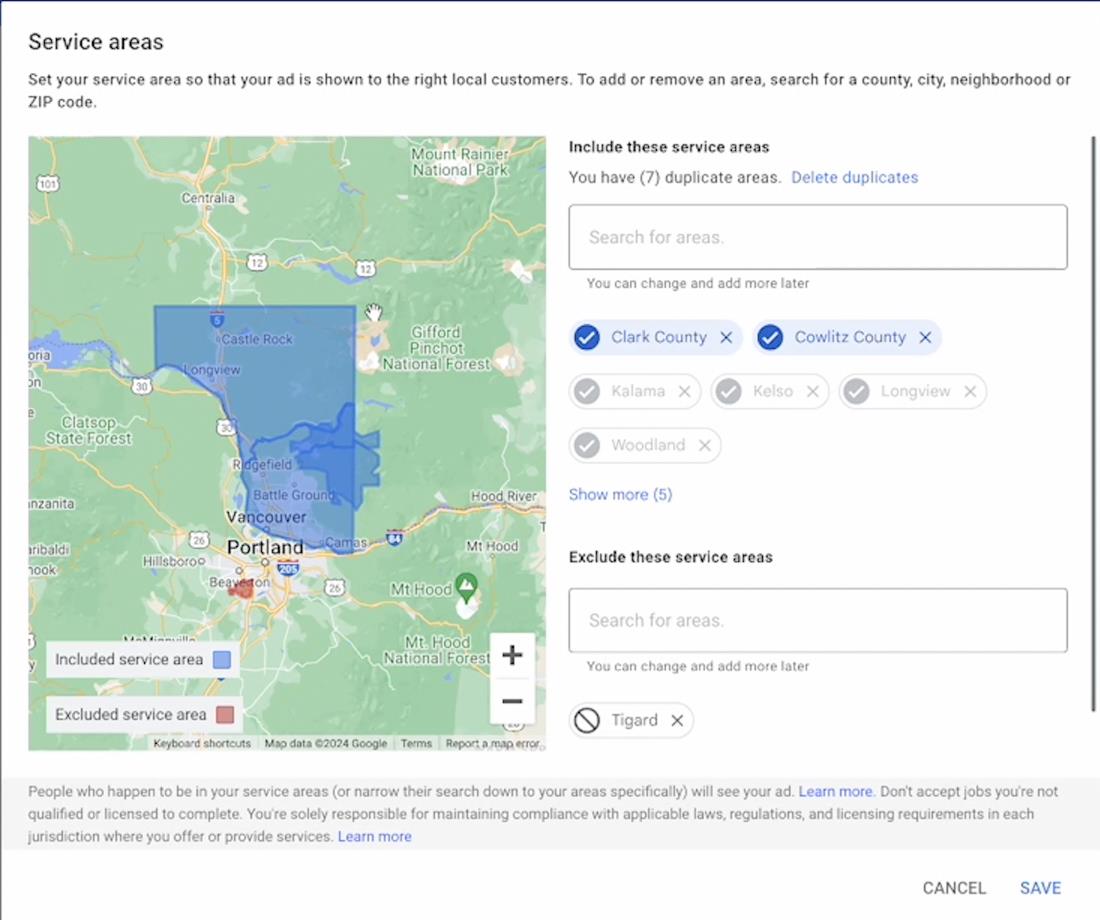1100x920 pixels.
Task: Zoom in on the map
Action: pyautogui.click(x=512, y=655)
